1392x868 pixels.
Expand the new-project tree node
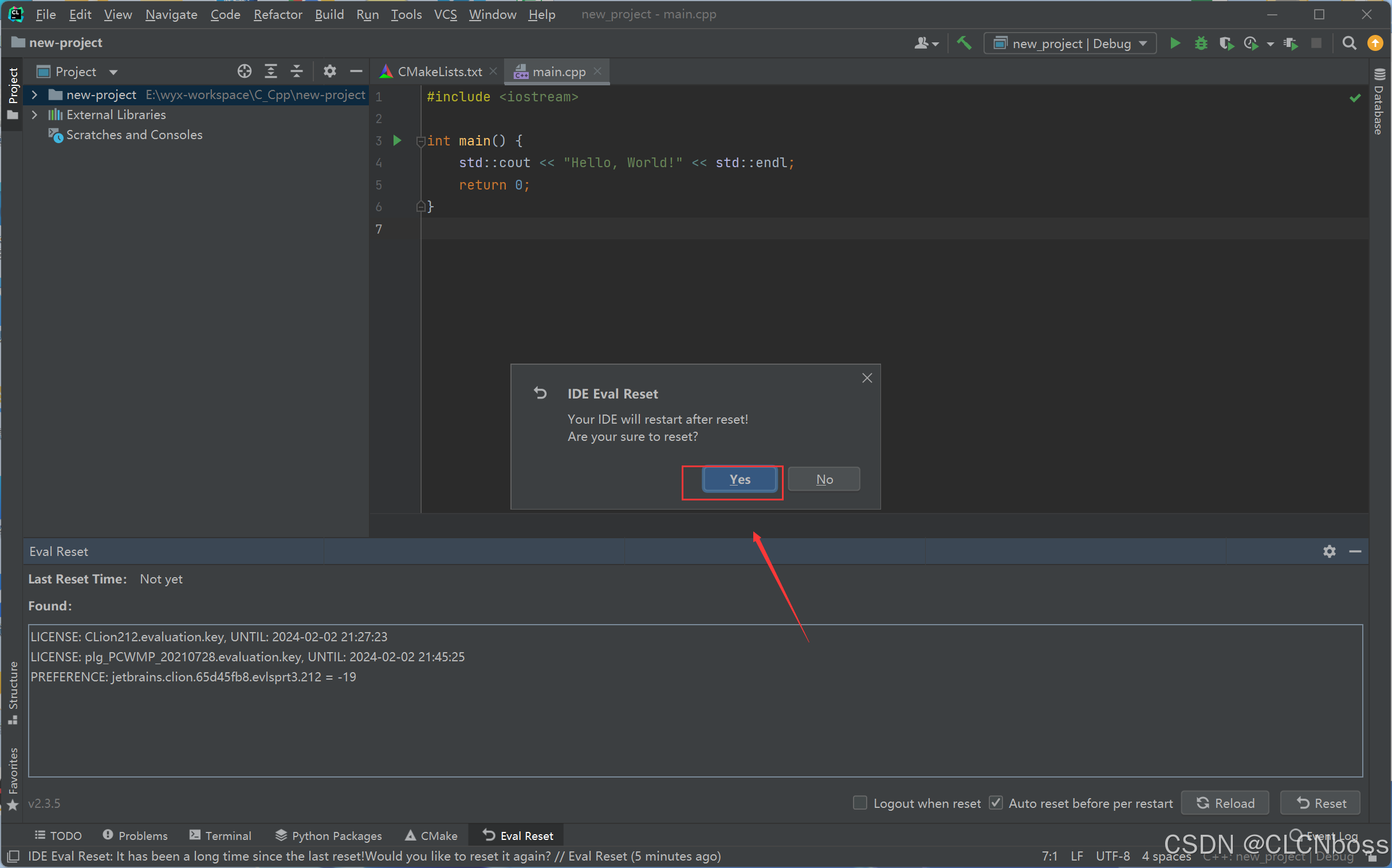(x=34, y=94)
